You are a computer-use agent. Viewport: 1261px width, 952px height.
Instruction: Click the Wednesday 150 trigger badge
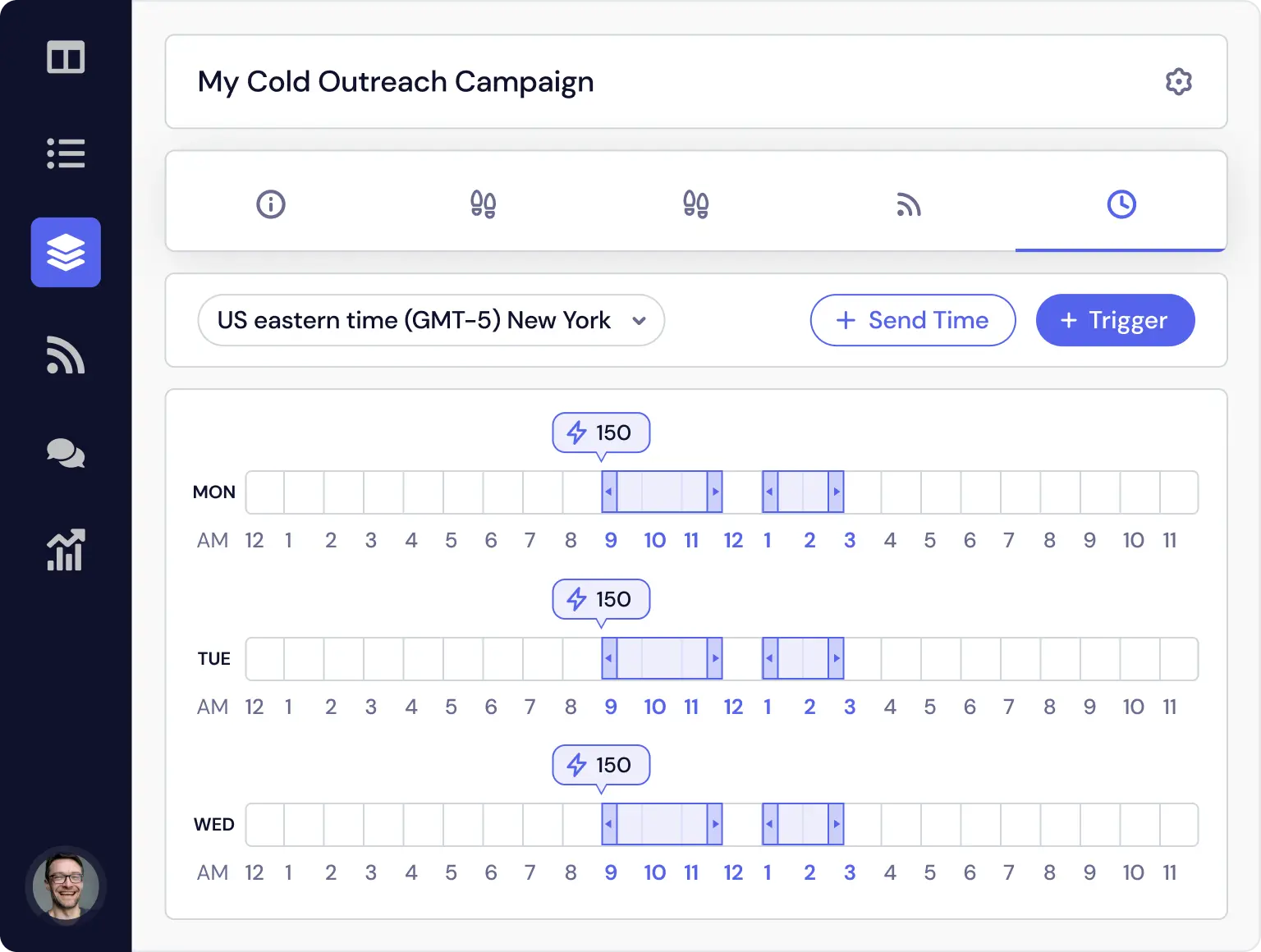[x=601, y=765]
